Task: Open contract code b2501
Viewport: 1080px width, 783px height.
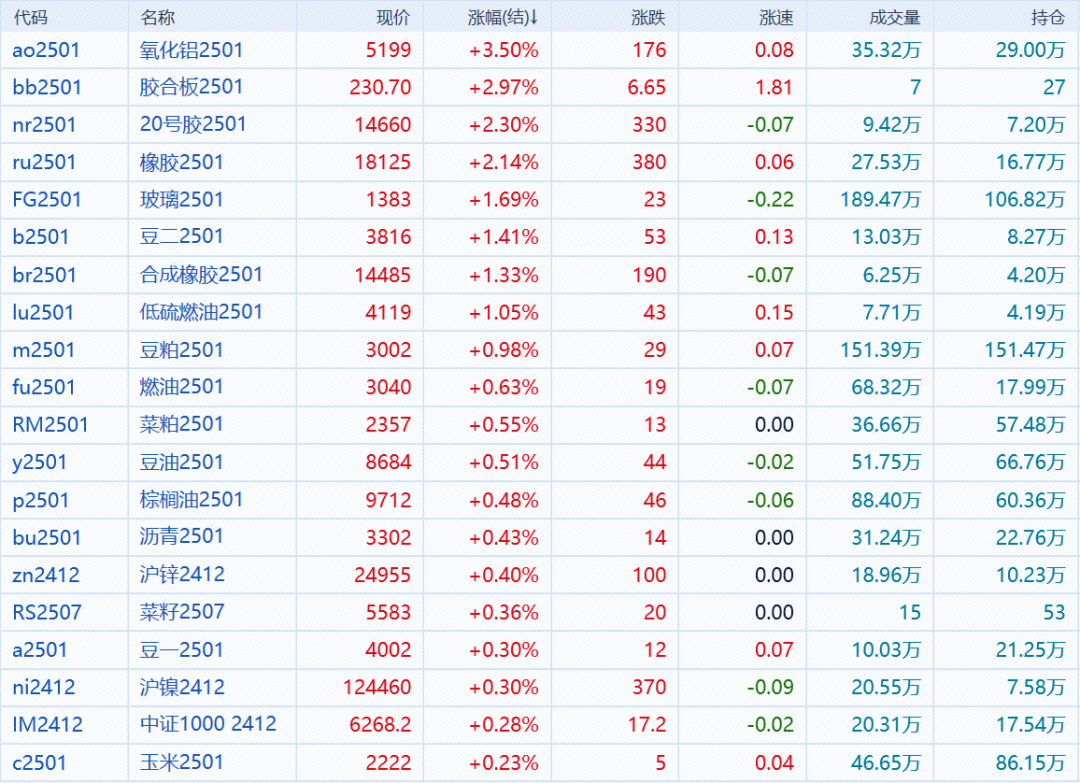Action: tap(41, 237)
